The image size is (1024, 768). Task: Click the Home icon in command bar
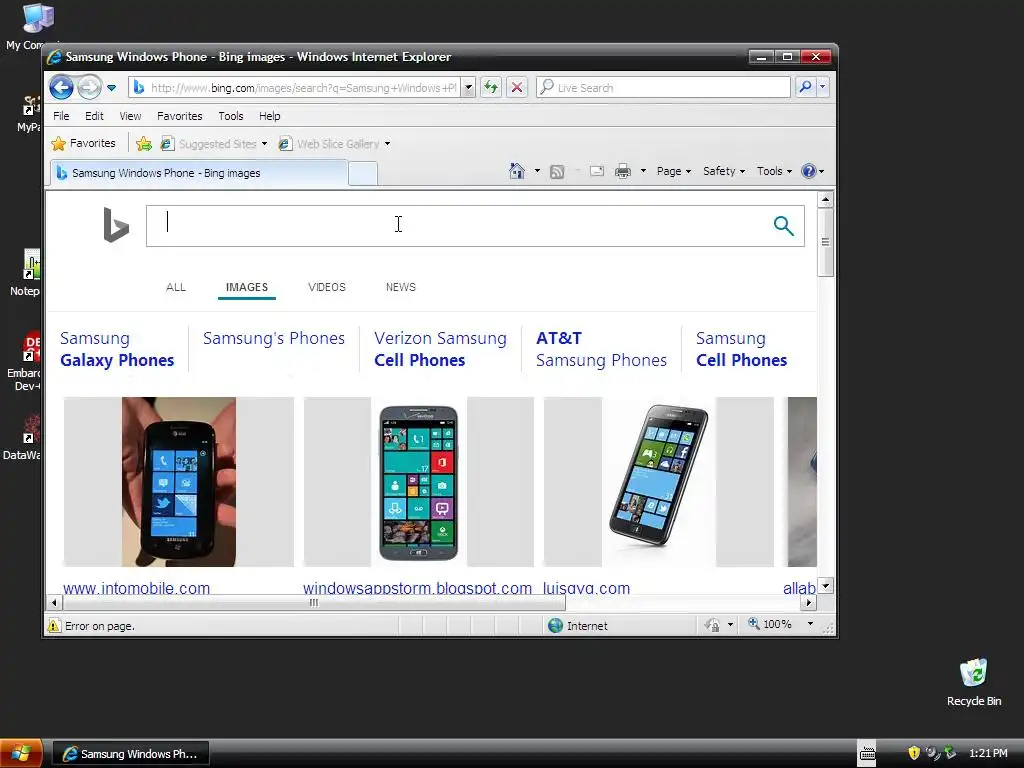(x=517, y=171)
